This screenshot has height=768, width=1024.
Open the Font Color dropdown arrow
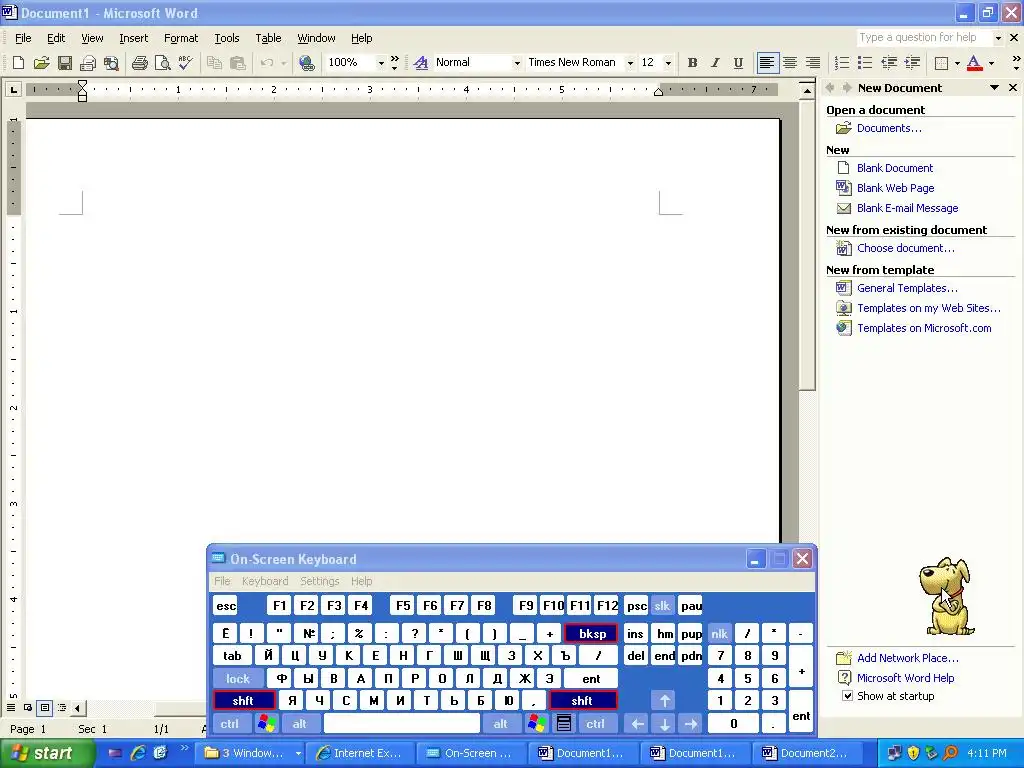pyautogui.click(x=991, y=63)
